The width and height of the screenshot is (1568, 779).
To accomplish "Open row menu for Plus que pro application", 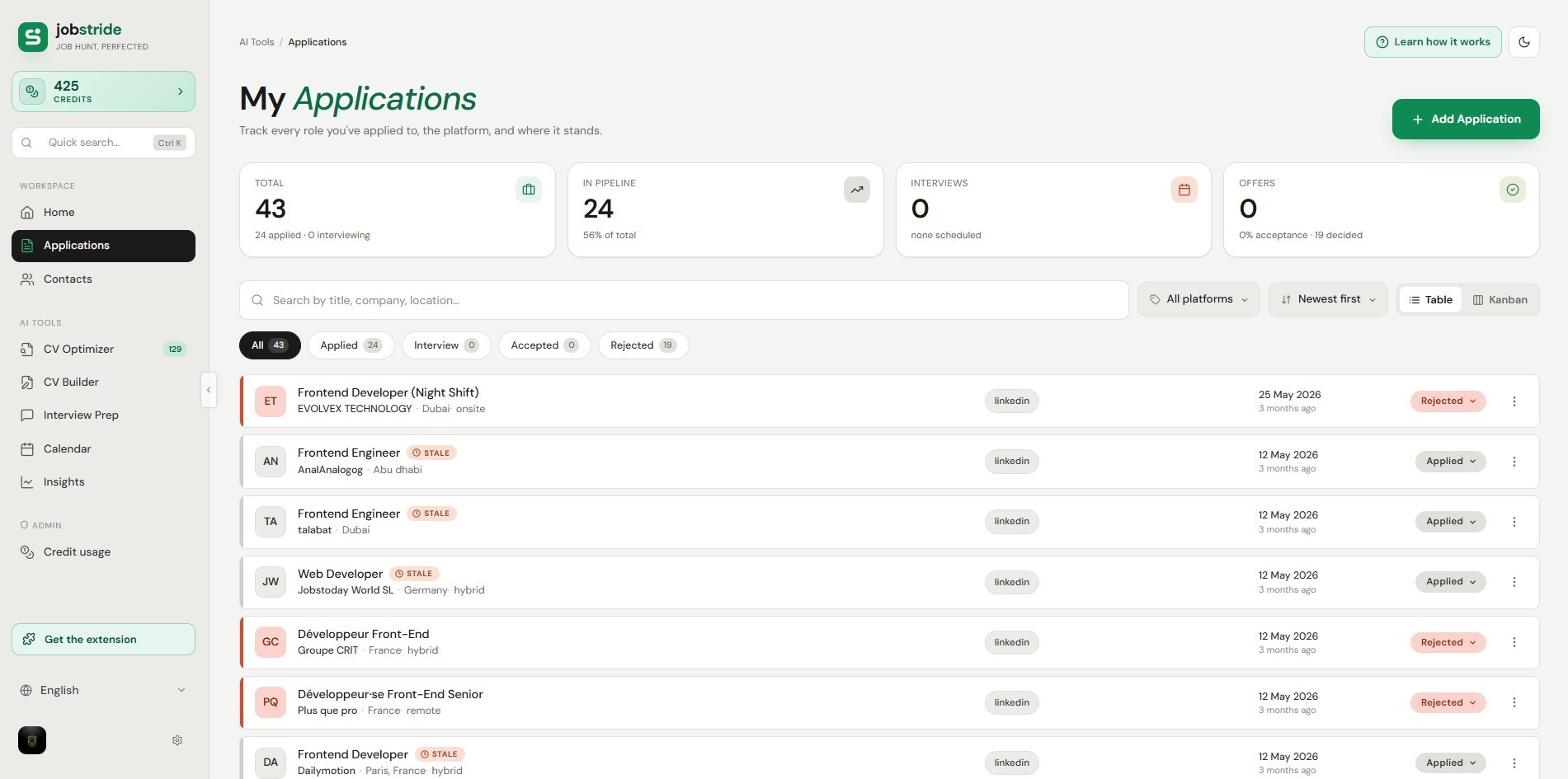I will [1514, 702].
